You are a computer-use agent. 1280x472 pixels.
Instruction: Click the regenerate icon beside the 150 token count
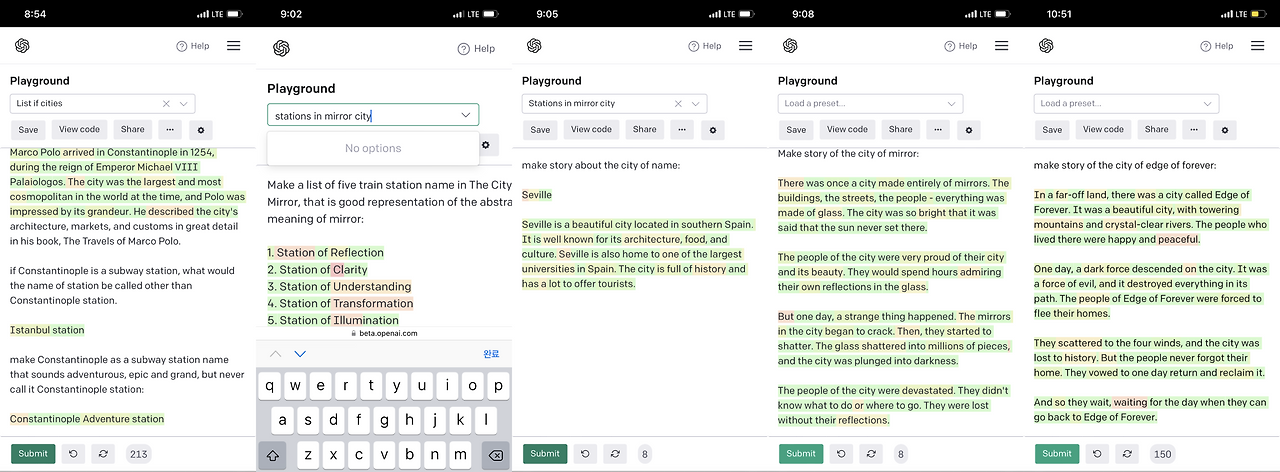[x=1127, y=454]
